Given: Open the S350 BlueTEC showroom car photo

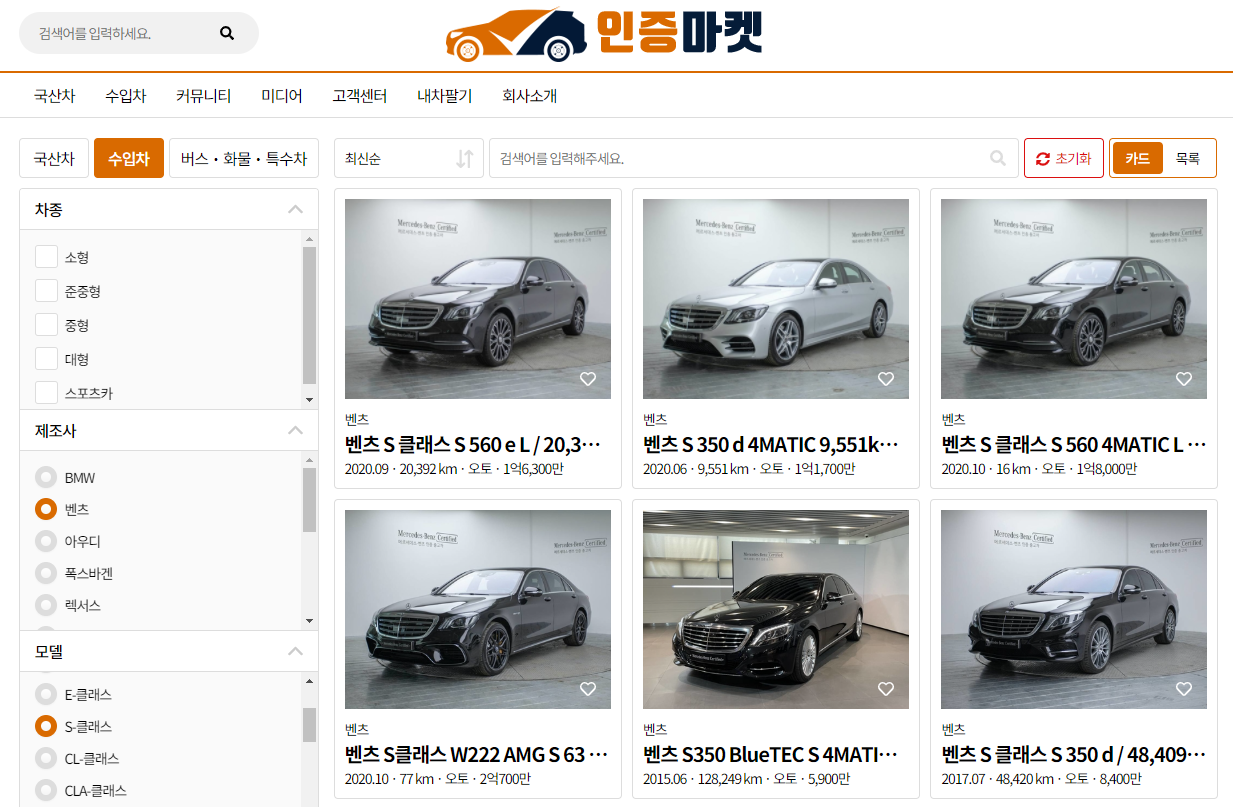Looking at the screenshot, I should point(776,609).
